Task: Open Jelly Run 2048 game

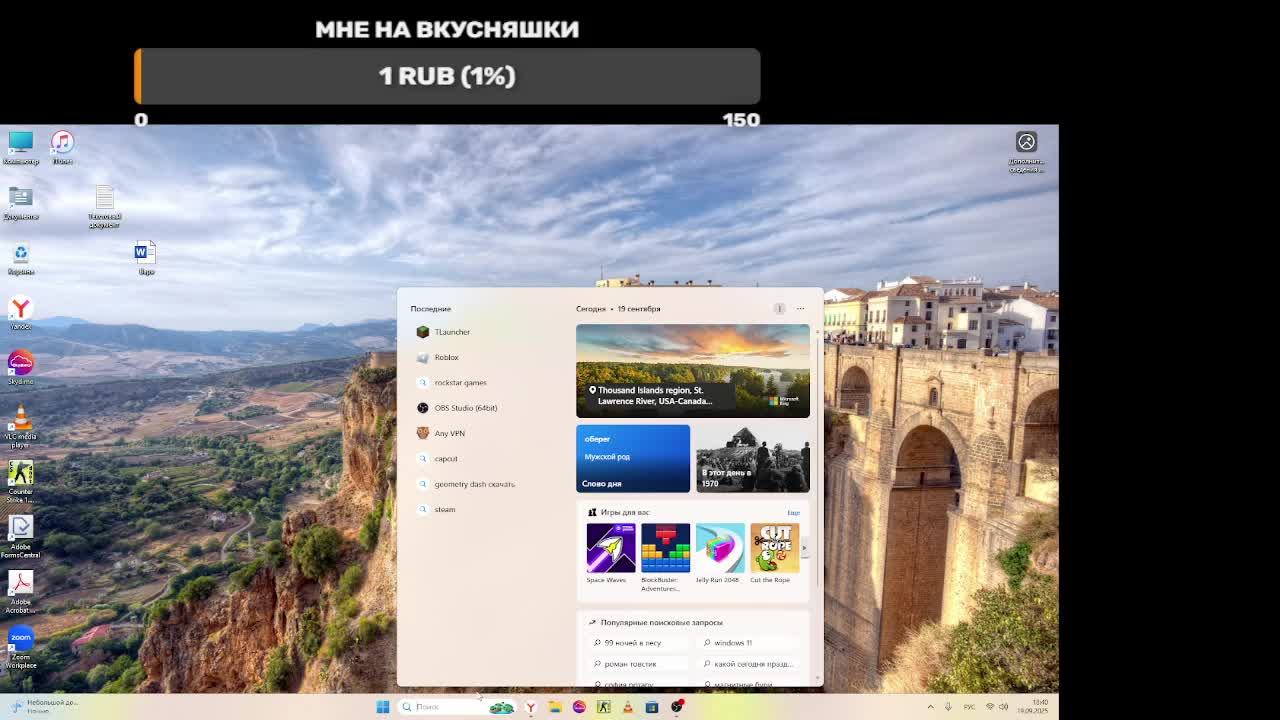Action: (x=720, y=553)
